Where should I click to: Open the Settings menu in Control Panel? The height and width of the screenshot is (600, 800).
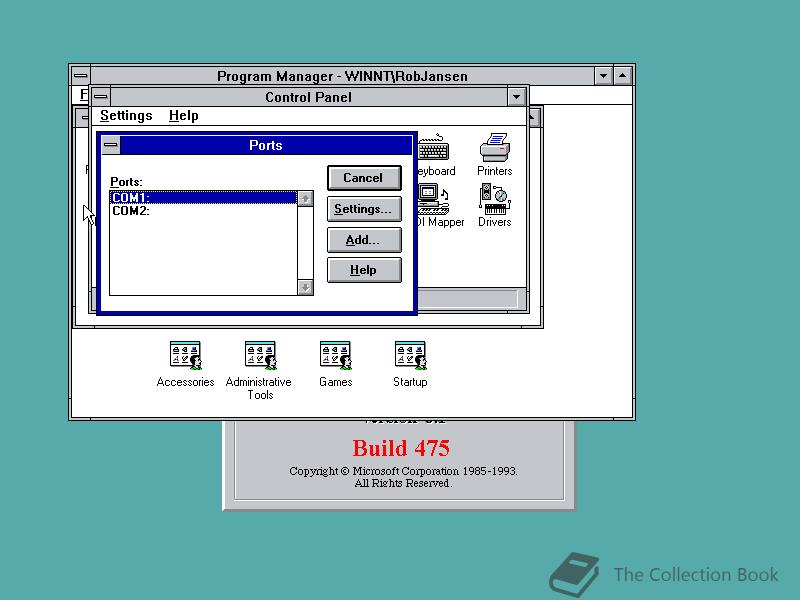pyautogui.click(x=126, y=116)
